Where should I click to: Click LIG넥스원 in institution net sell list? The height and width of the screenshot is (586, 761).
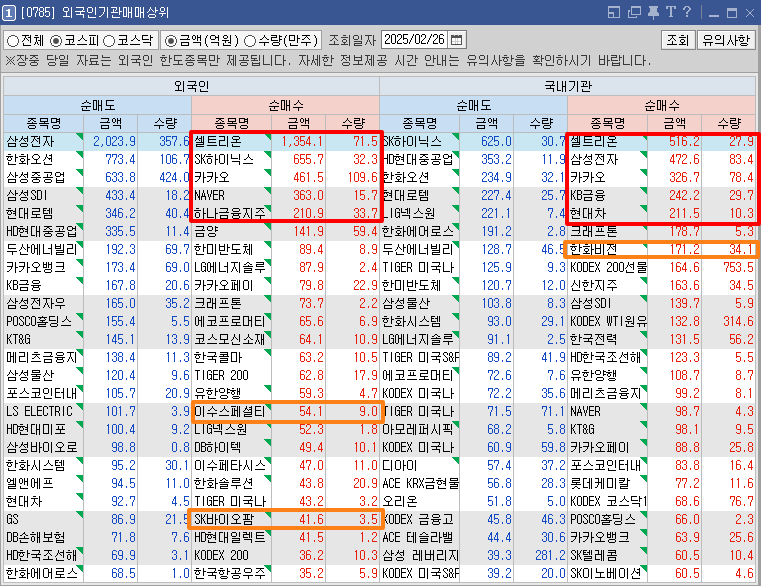(x=408, y=213)
